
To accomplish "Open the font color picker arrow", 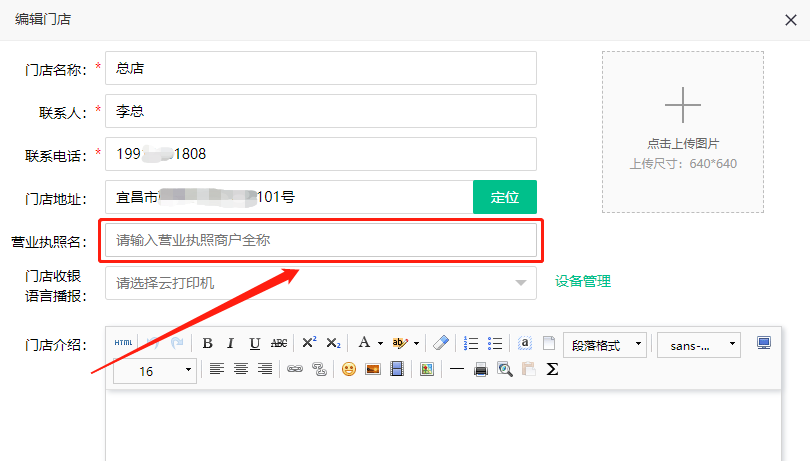I will coord(380,343).
